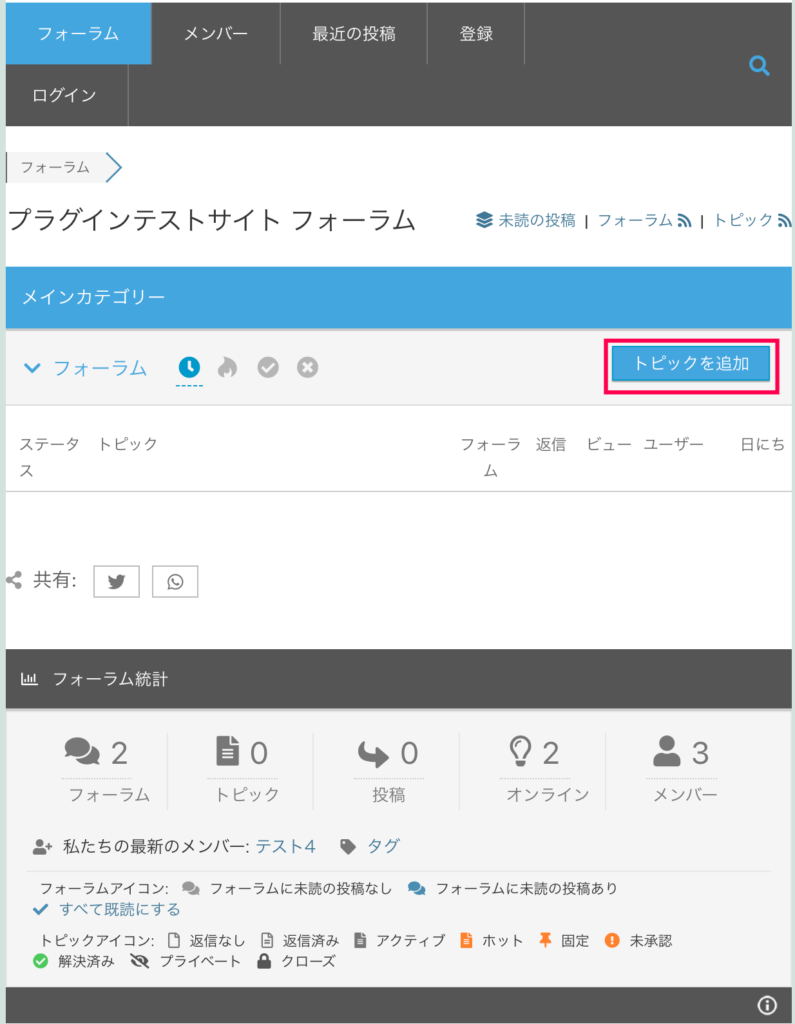The width and height of the screenshot is (795, 1024).
Task: Click the orange ホット topic legend icon
Action: 466,940
